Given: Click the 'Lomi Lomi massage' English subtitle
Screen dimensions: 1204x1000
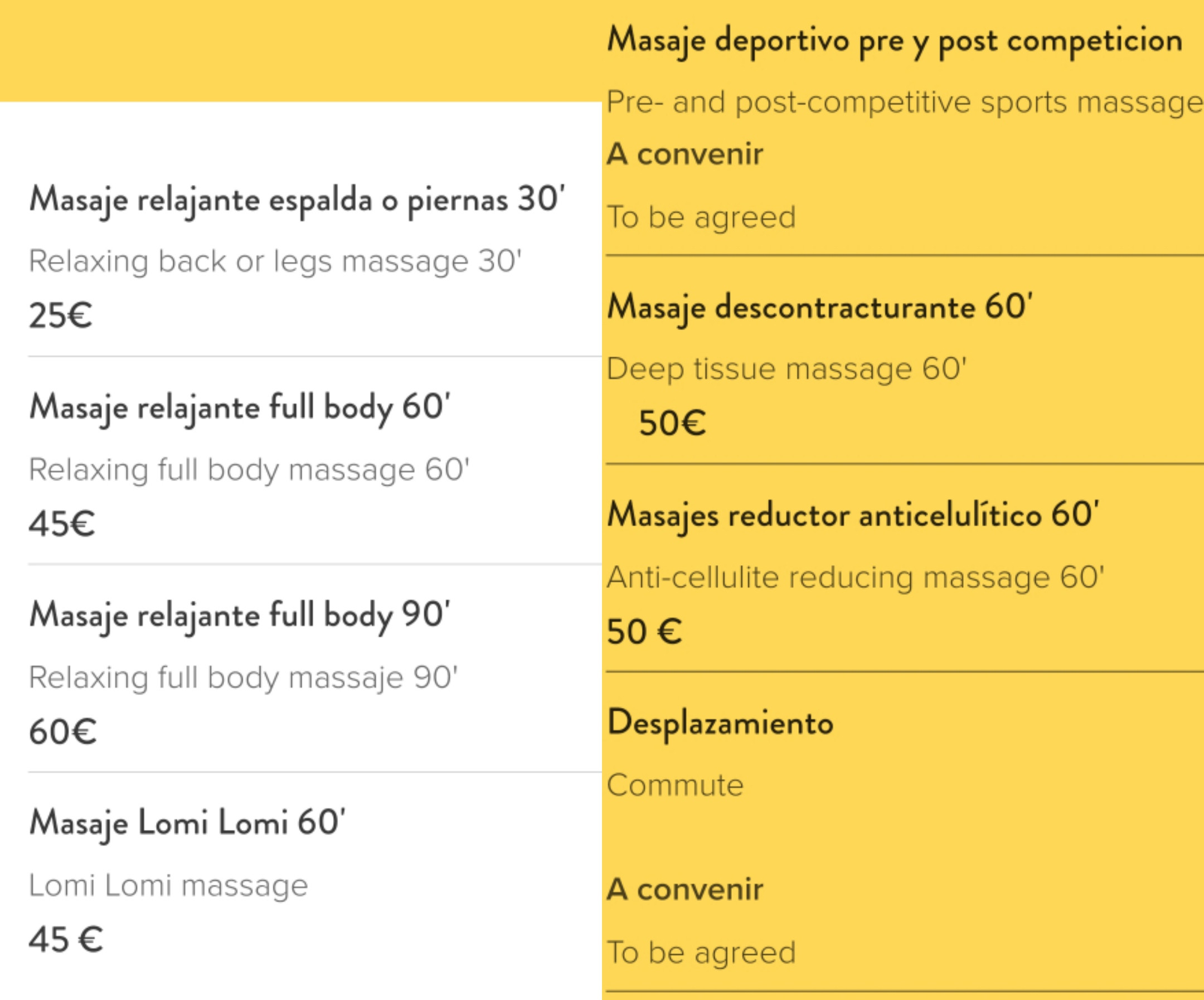Looking at the screenshot, I should 168,885.
